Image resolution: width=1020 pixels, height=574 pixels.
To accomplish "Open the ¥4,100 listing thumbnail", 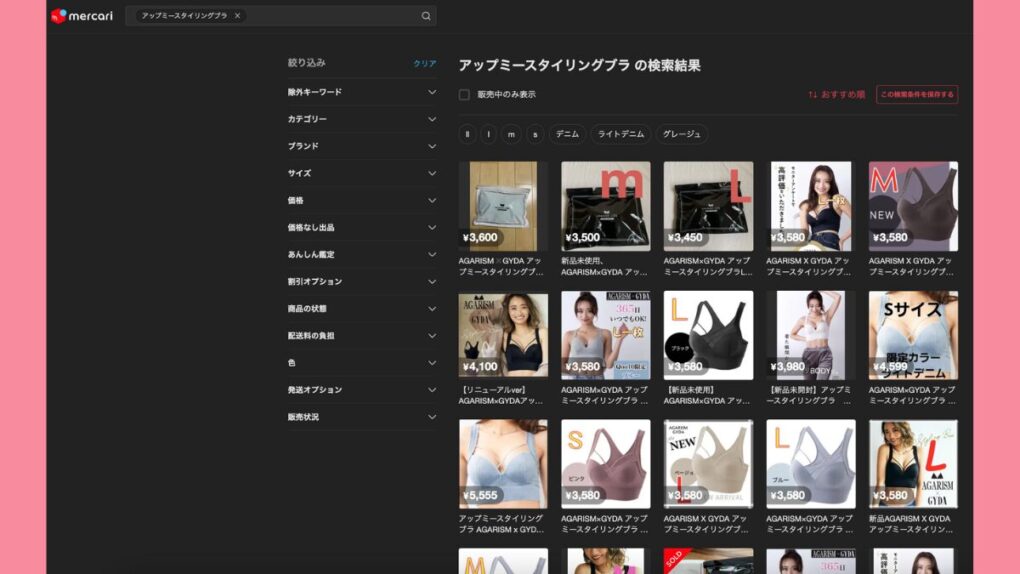I will [503, 335].
